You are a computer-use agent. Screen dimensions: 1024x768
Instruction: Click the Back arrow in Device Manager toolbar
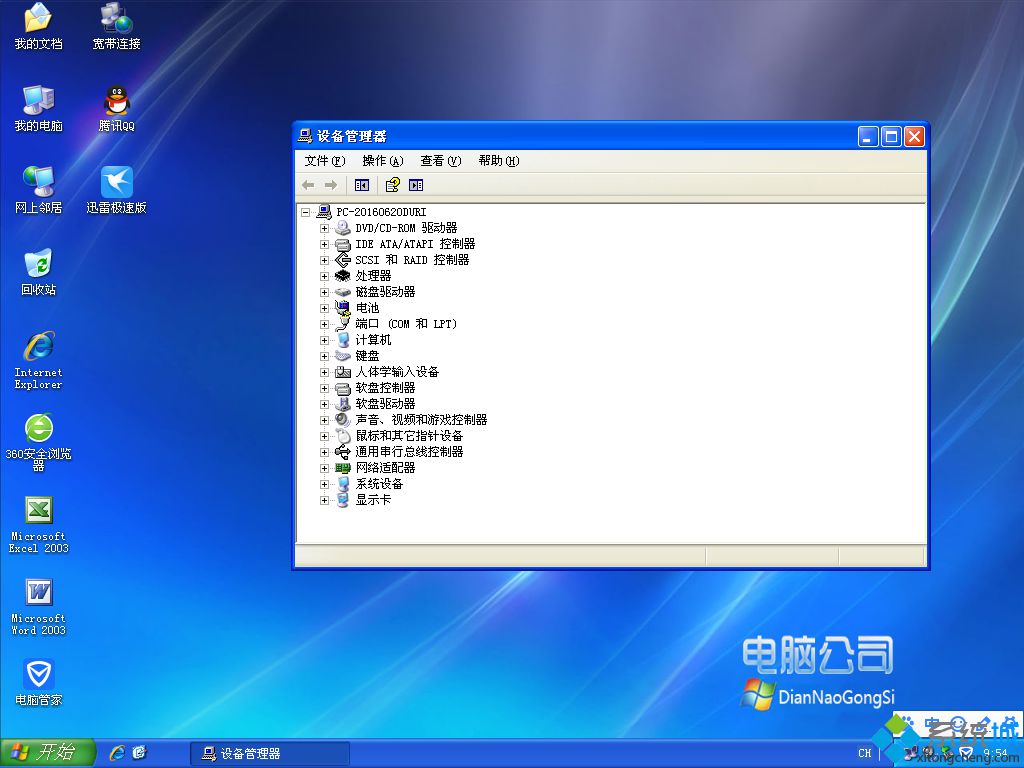coord(308,185)
